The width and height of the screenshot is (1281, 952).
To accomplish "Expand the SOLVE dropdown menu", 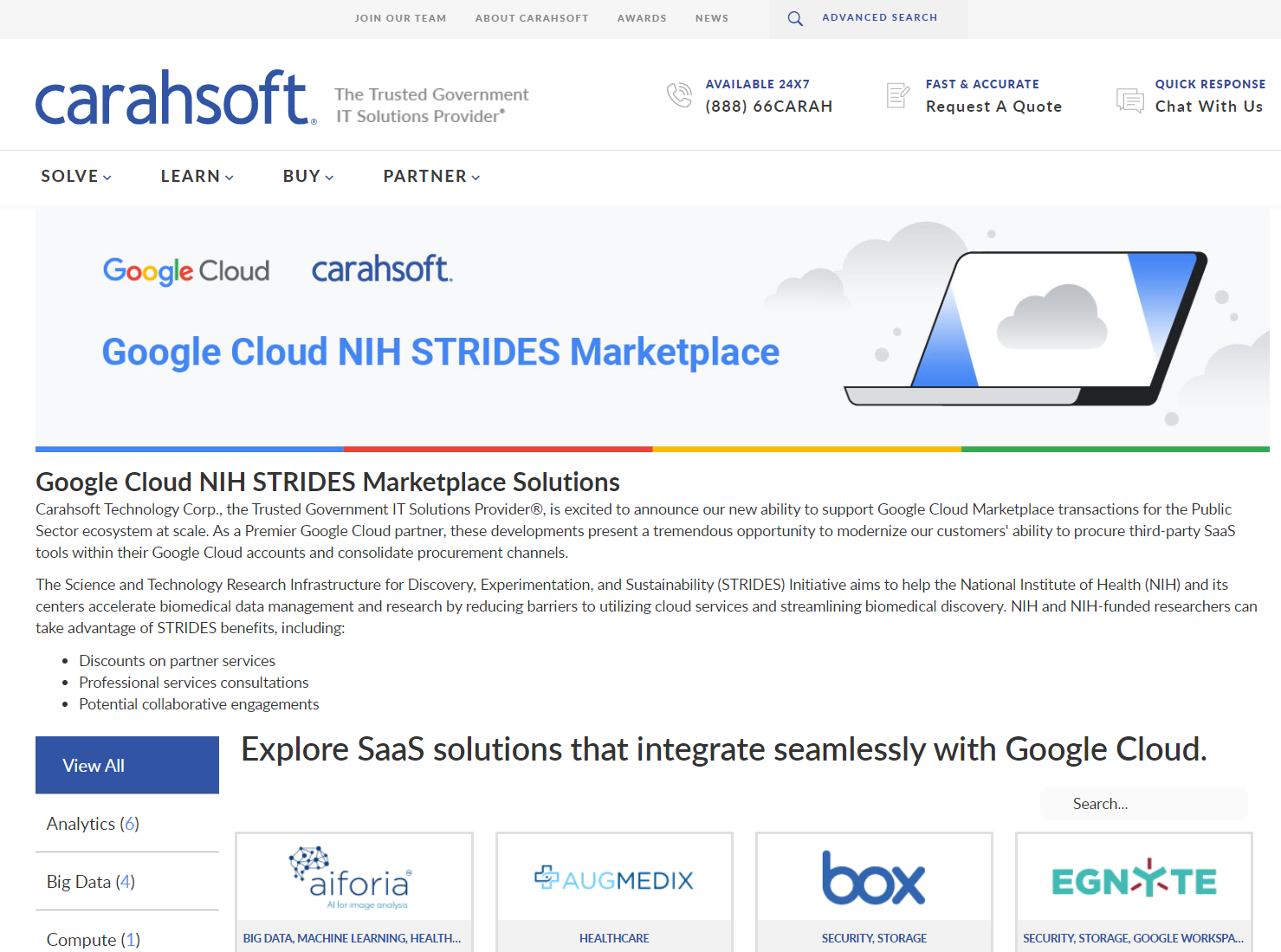I will coord(76,177).
